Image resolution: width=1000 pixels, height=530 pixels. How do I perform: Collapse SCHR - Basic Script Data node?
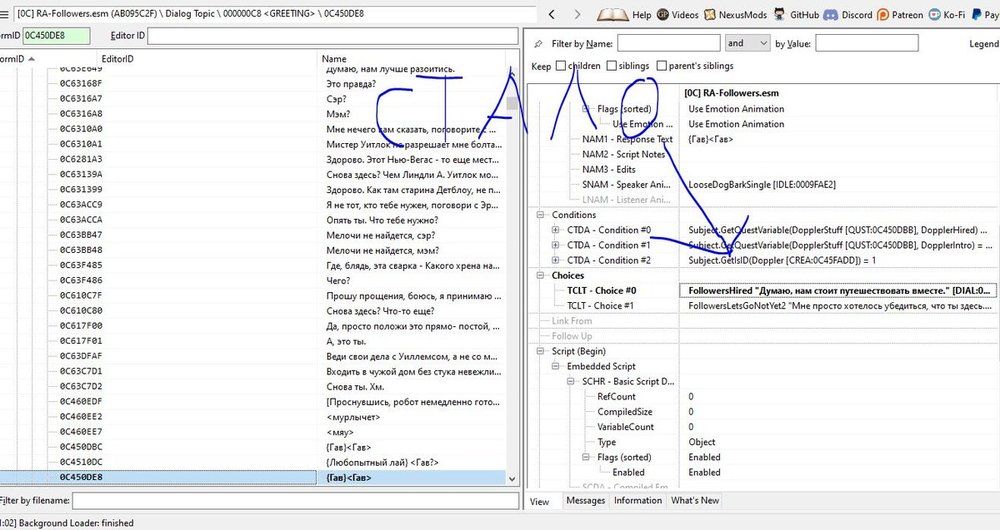tap(571, 381)
